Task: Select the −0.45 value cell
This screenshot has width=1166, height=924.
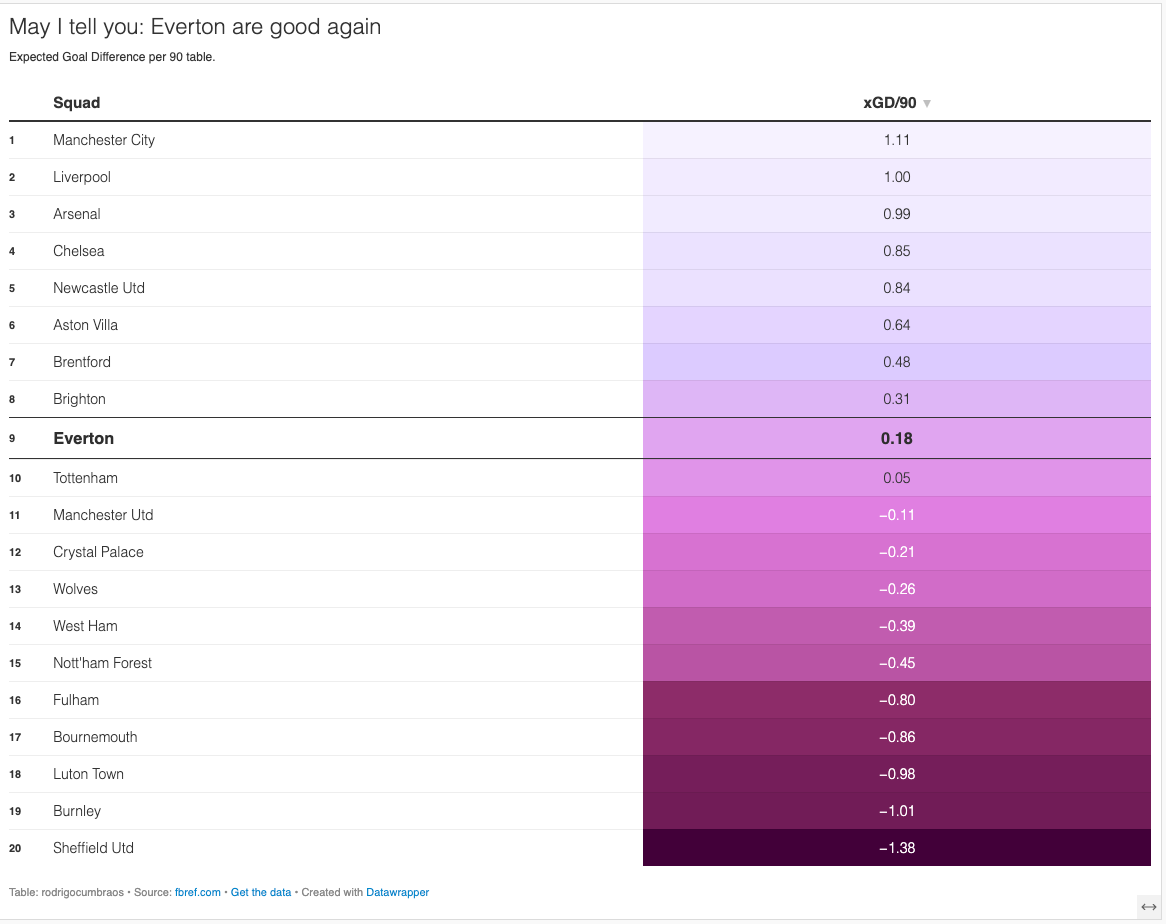Action: click(897, 663)
